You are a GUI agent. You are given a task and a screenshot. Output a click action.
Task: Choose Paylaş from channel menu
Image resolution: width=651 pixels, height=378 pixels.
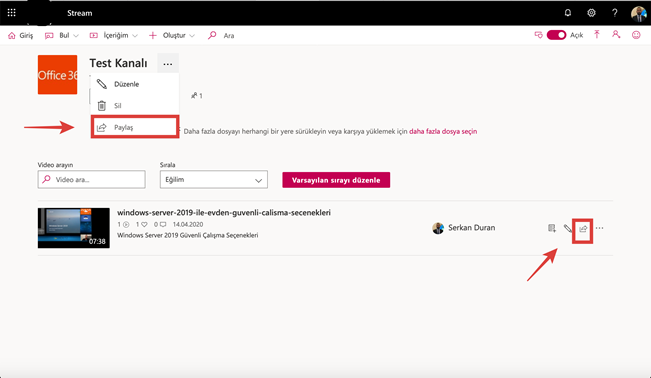coord(135,127)
